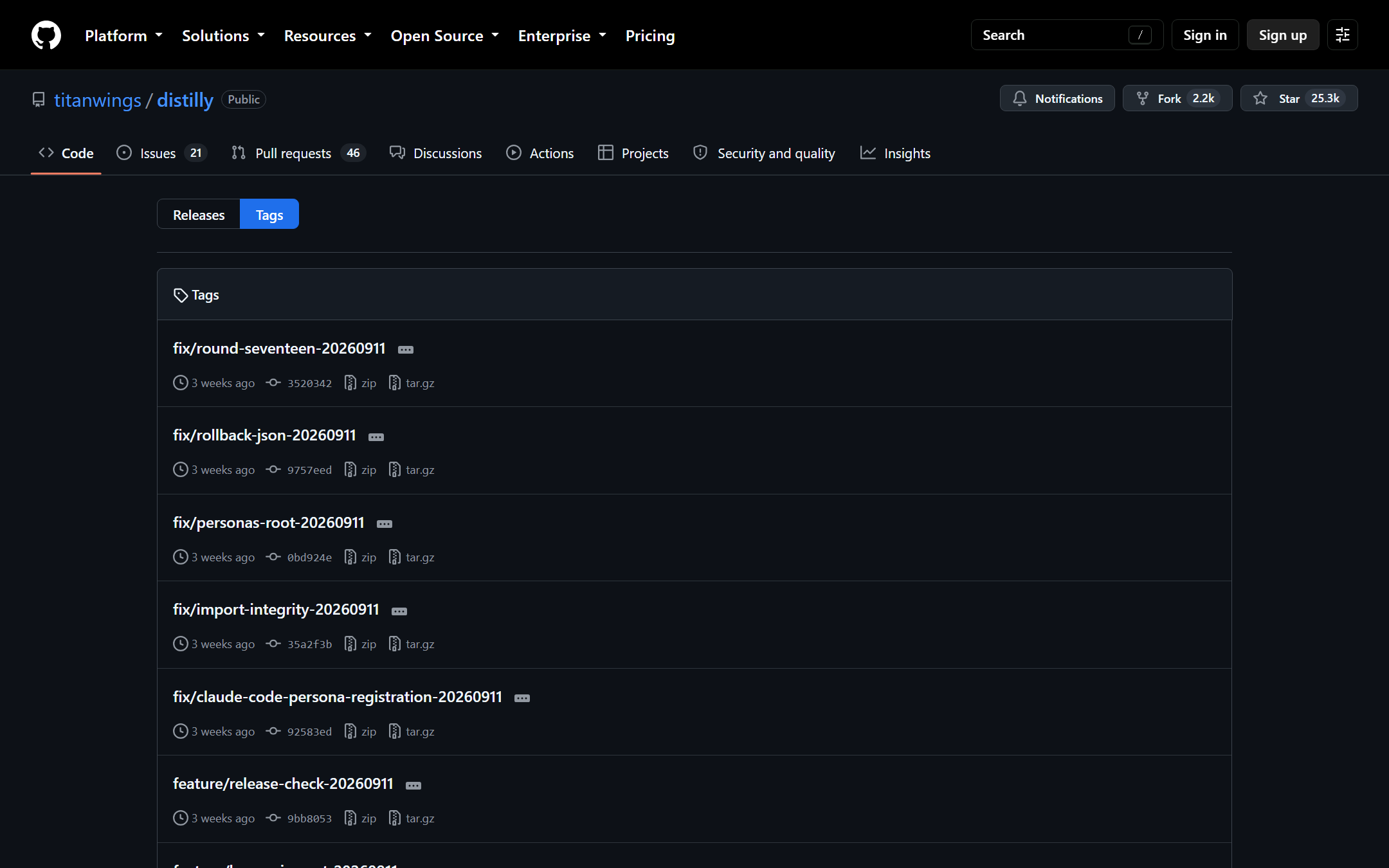Click the GitHub logo home icon
The image size is (1389, 868).
[46, 35]
